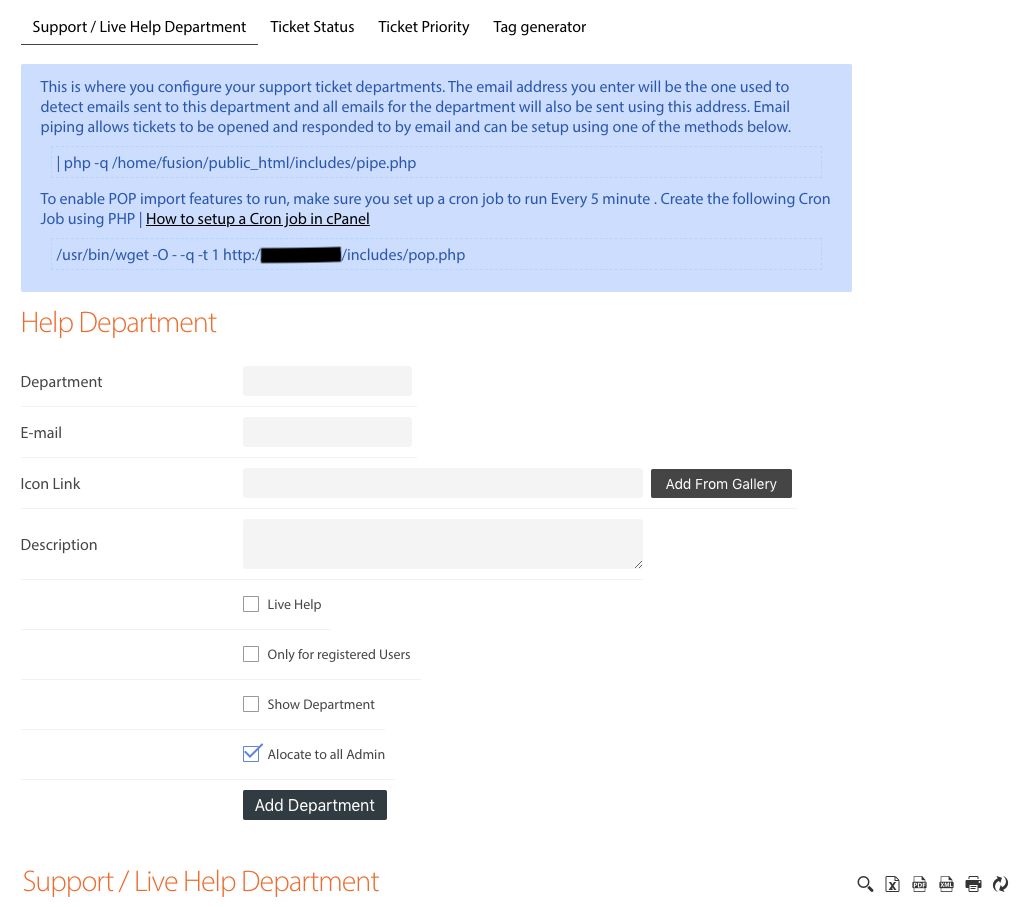Viewport: 1027px width, 907px height.
Task: Open the Ticket Priority tab
Action: [423, 27]
